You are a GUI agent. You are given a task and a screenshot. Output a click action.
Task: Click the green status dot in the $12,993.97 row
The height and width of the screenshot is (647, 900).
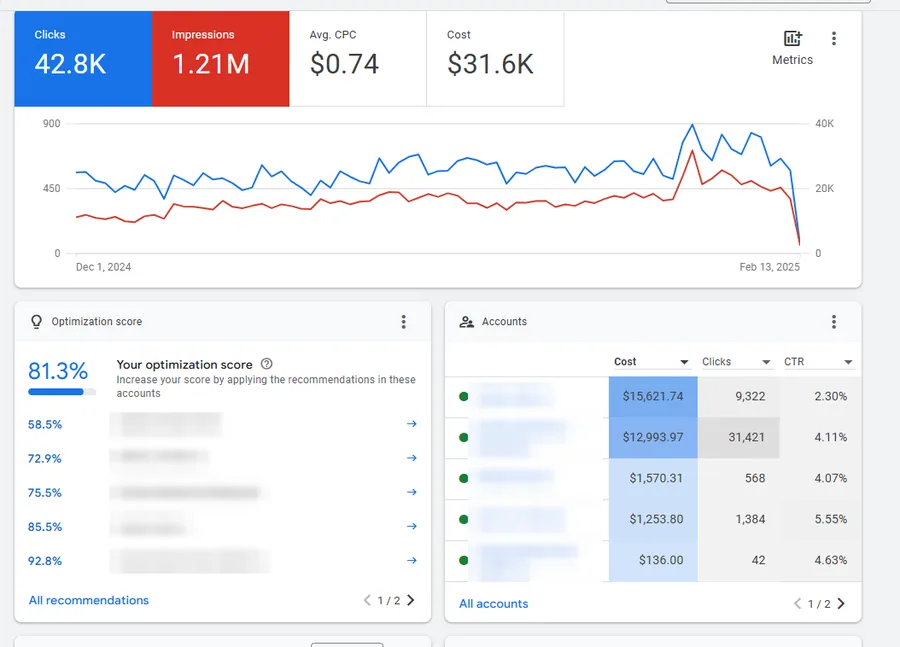464,437
